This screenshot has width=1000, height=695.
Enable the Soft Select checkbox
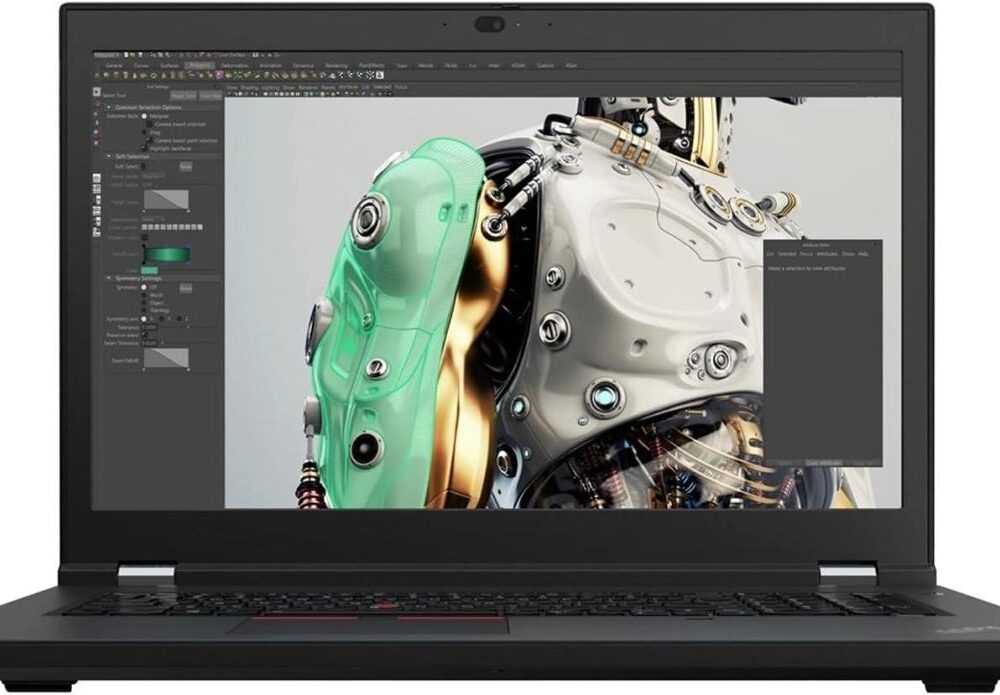pyautogui.click(x=143, y=166)
